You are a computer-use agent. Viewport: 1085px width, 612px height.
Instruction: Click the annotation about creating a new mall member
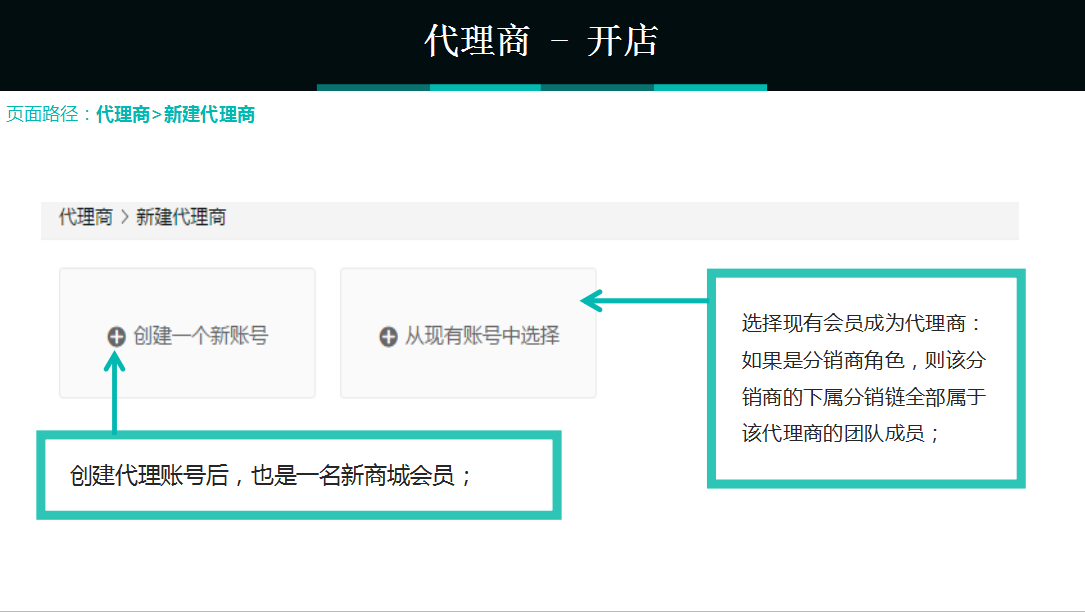pyautogui.click(x=298, y=475)
